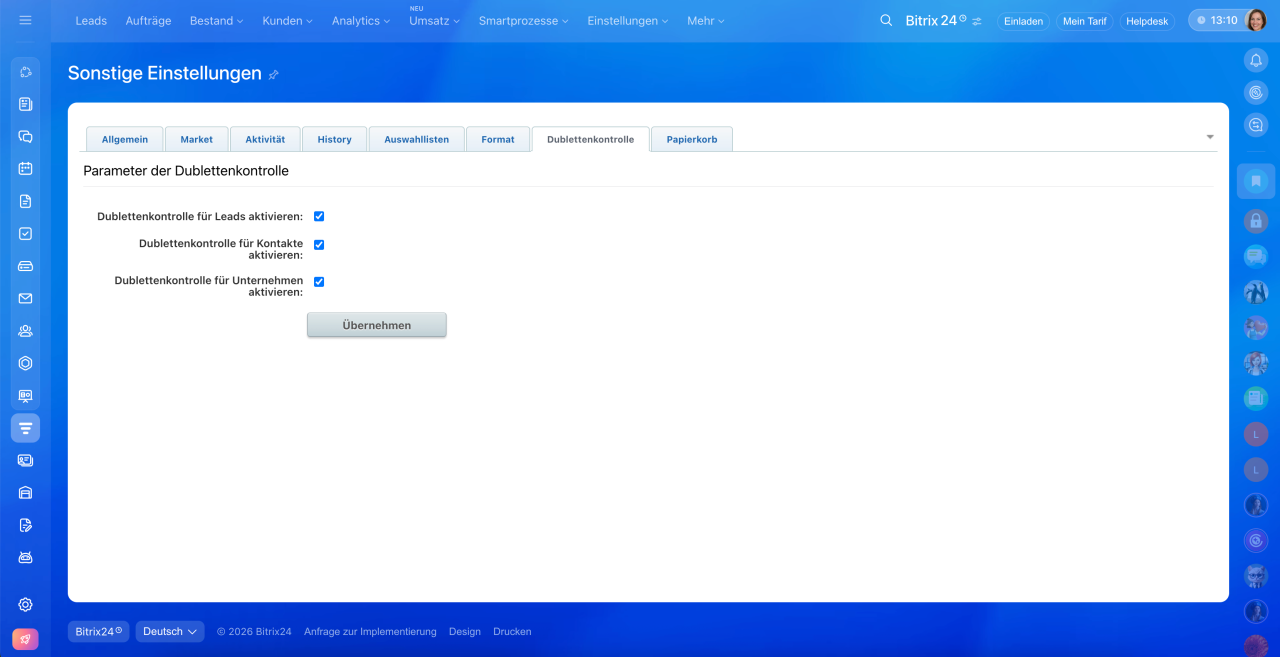Click the chat bubbles icon in left sidebar
This screenshot has width=1280, height=657.
[26, 137]
